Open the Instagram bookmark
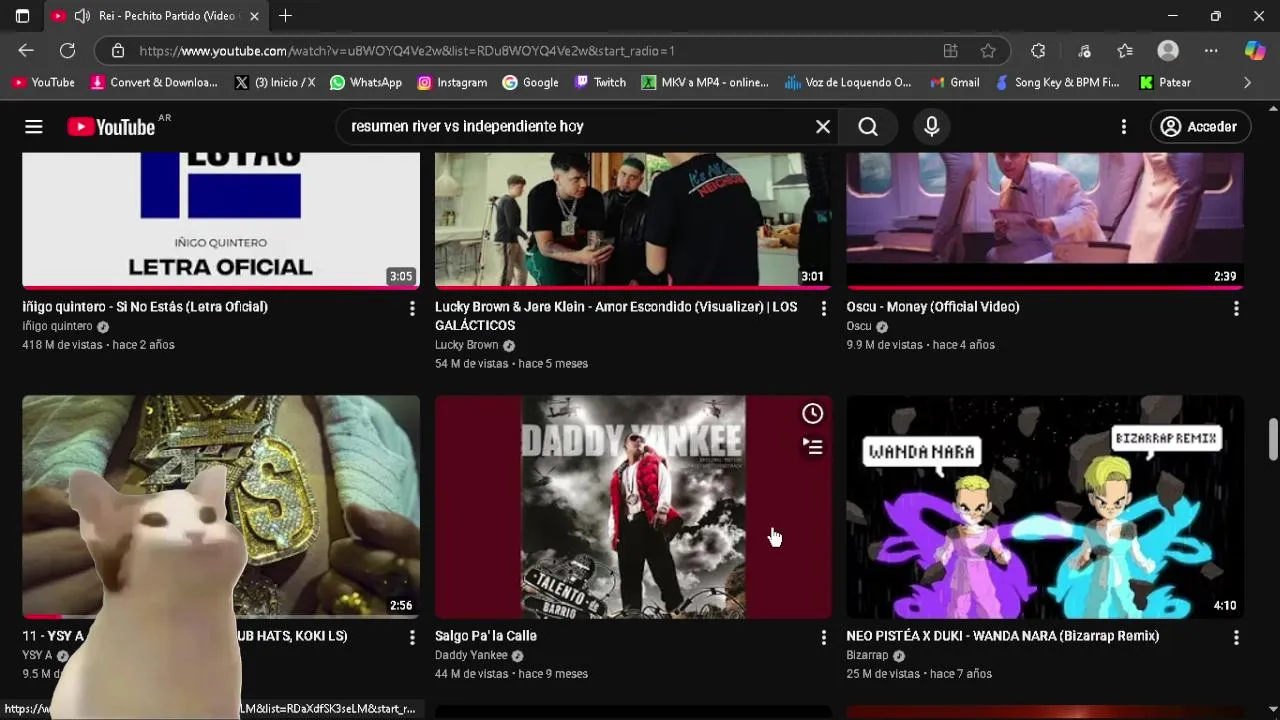This screenshot has height=720, width=1280. click(452, 83)
